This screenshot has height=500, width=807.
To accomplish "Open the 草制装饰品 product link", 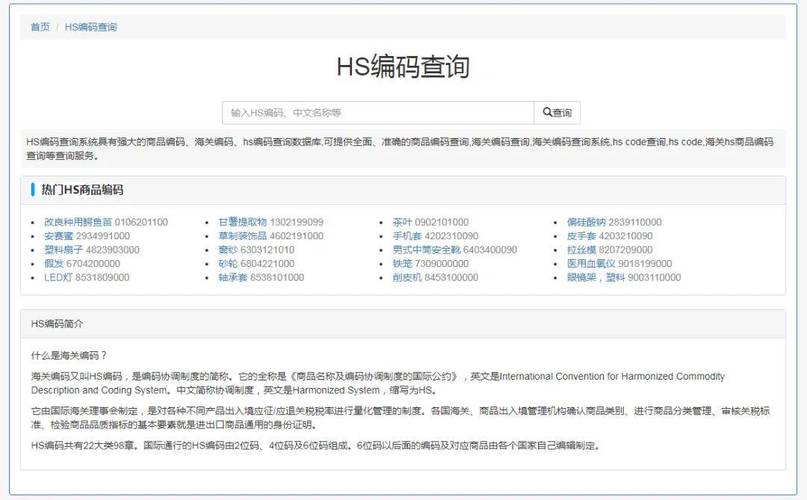I will [x=242, y=236].
